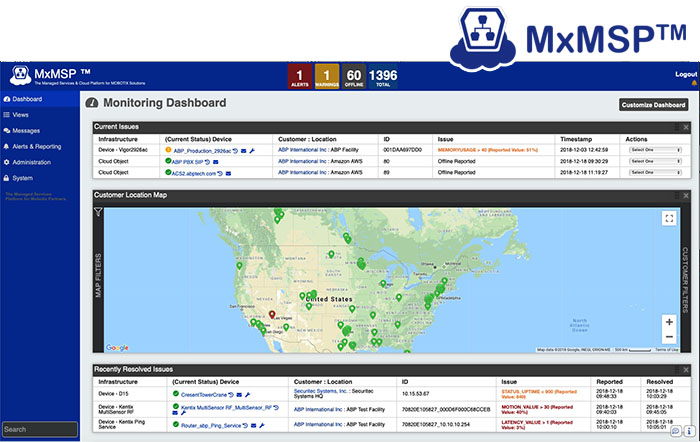The image size is (700, 442).
Task: Open Alerts & Reporting in the sidebar
Action: pos(32,146)
